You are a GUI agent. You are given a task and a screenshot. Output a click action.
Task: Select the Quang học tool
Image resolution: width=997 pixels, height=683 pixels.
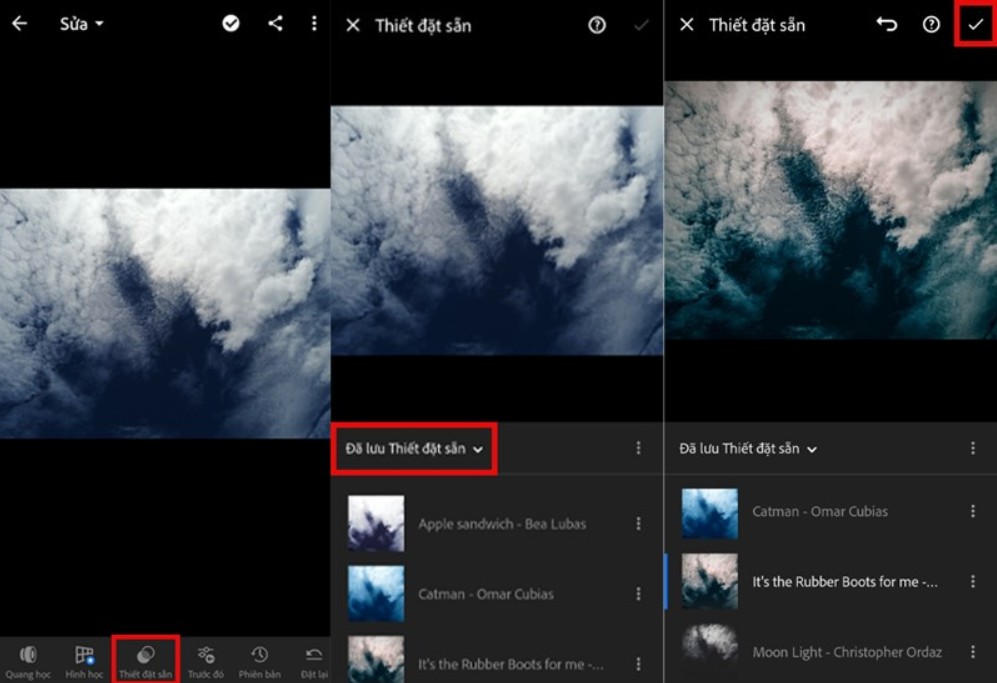[x=28, y=661]
